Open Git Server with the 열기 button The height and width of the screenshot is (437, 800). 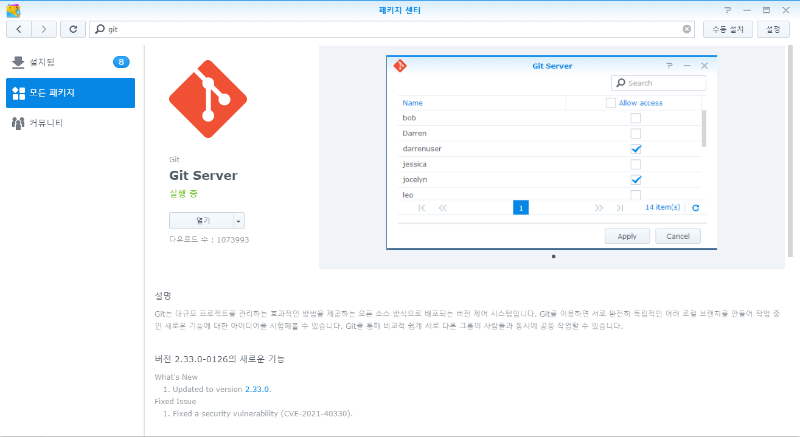[202, 221]
